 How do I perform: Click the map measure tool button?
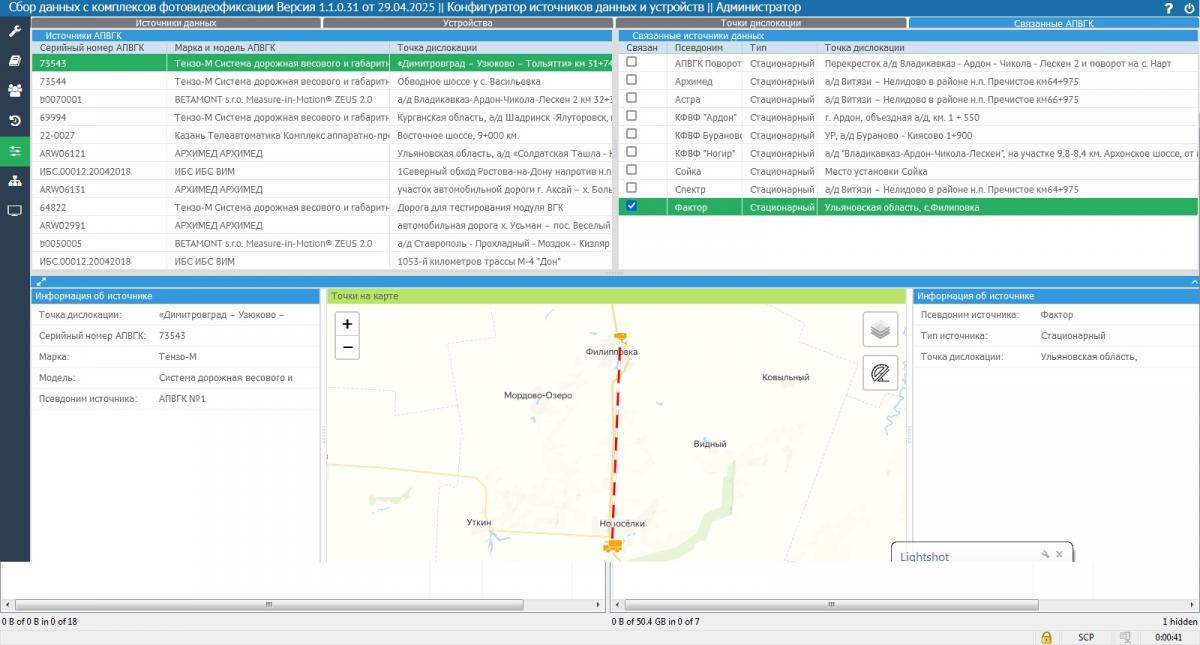880,373
